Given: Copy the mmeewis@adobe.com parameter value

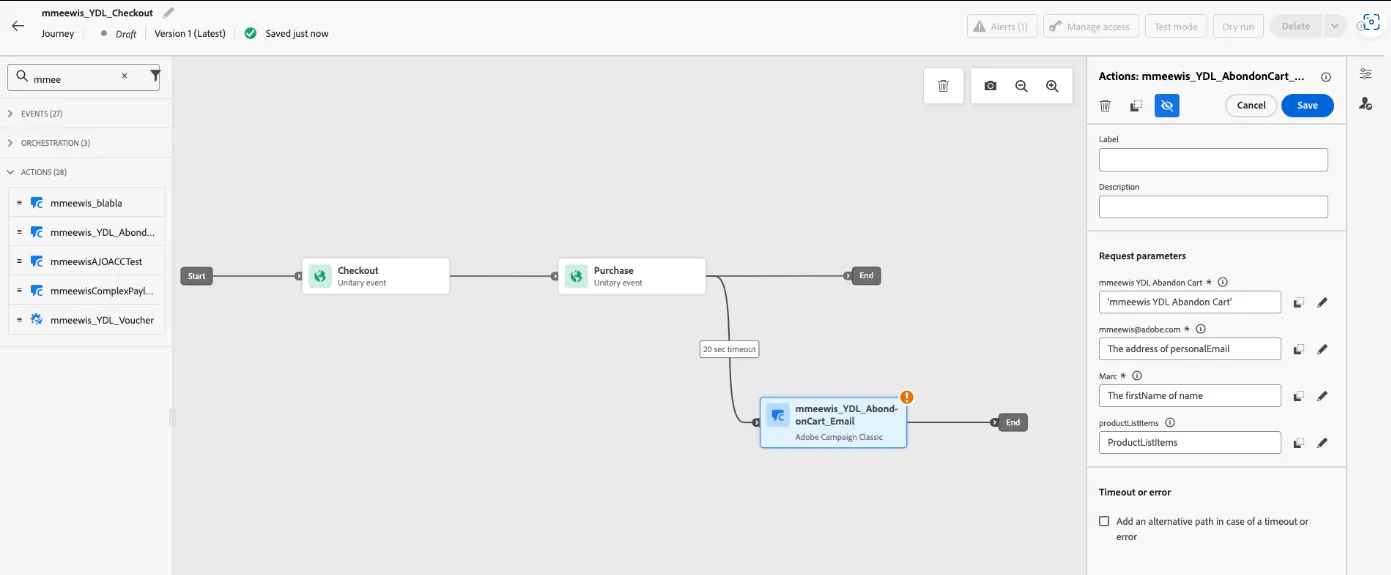Looking at the screenshot, I should [x=1298, y=349].
